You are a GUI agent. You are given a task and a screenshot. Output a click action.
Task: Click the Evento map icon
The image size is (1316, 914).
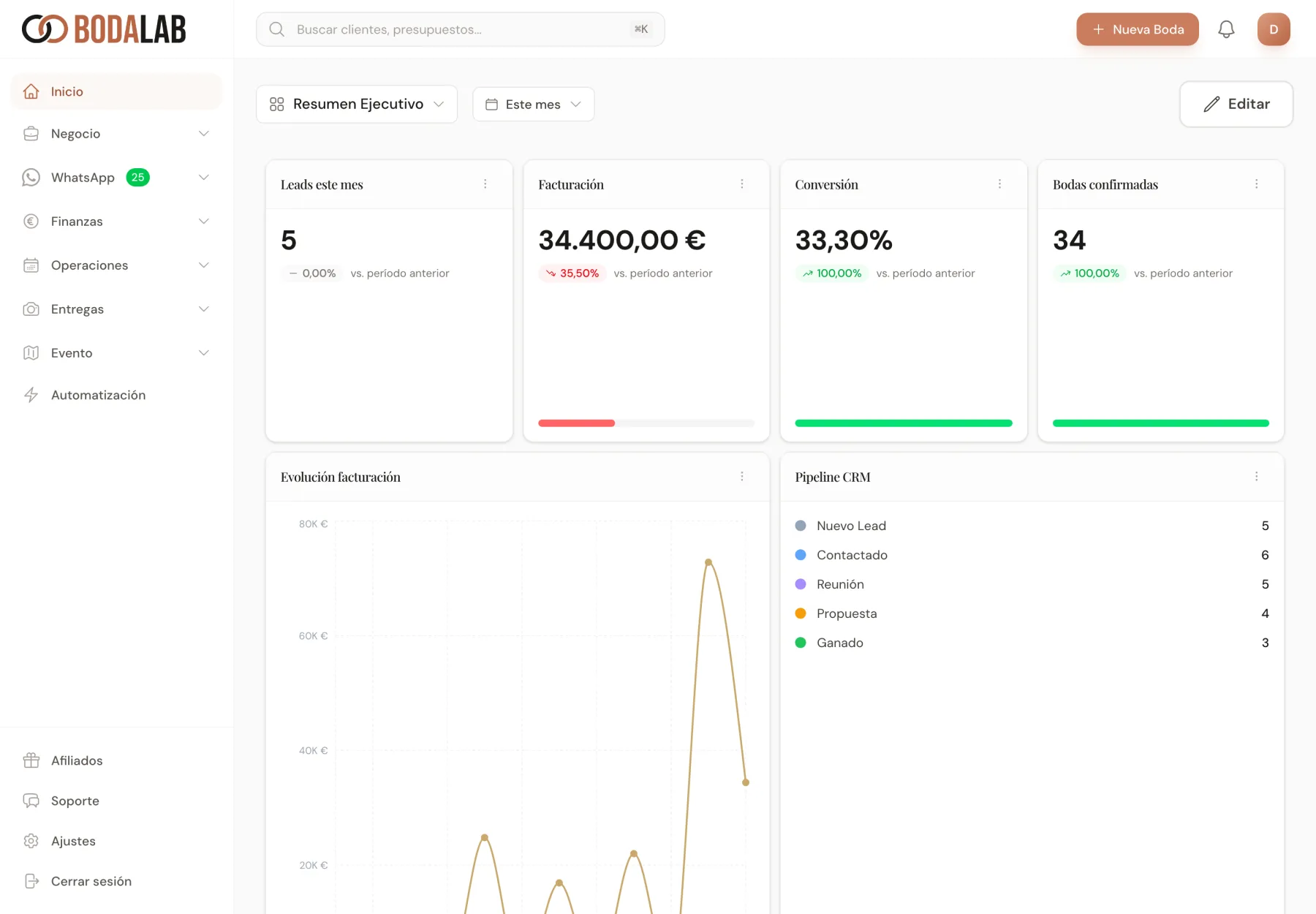(x=31, y=353)
